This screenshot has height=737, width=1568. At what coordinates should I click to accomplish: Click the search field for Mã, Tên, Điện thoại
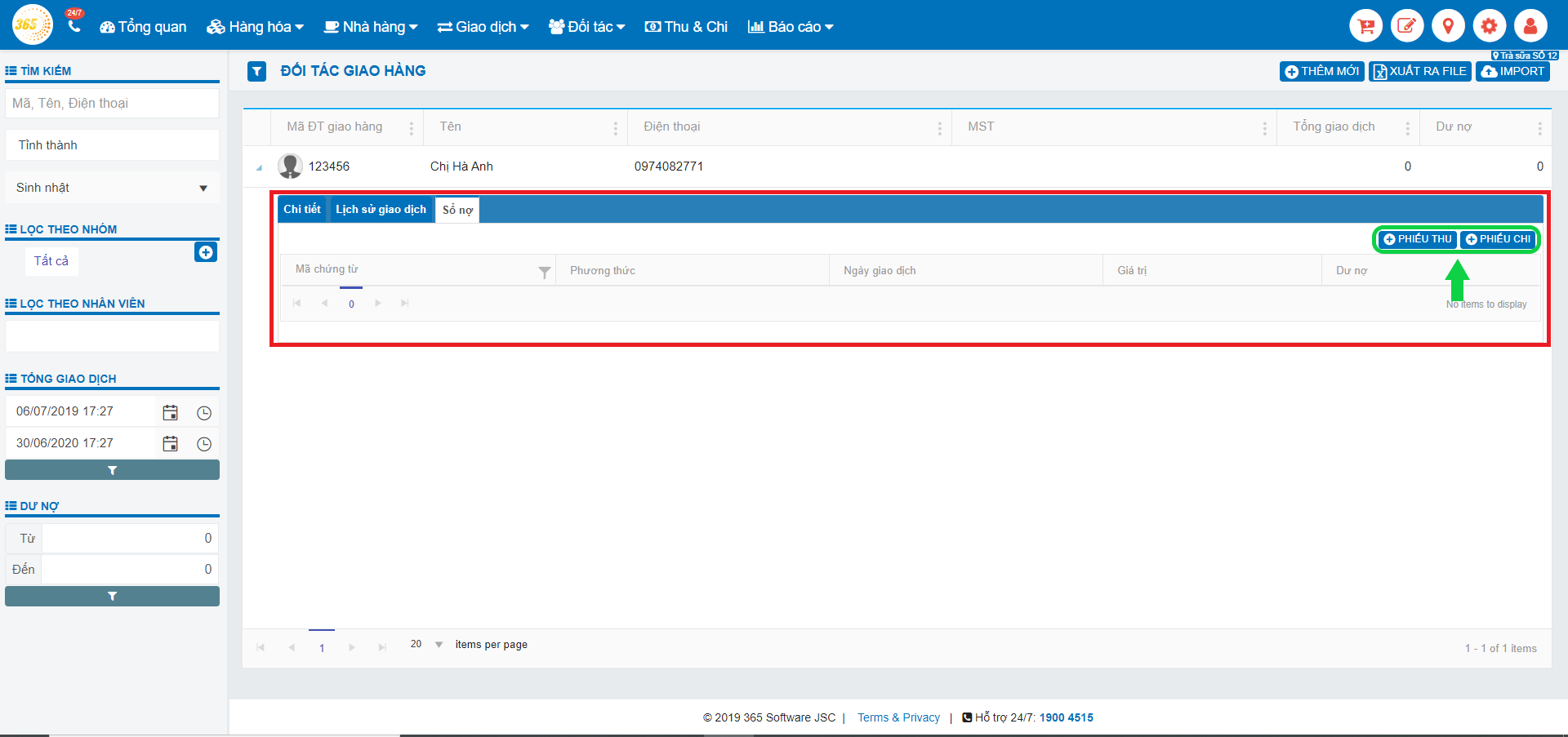point(112,104)
